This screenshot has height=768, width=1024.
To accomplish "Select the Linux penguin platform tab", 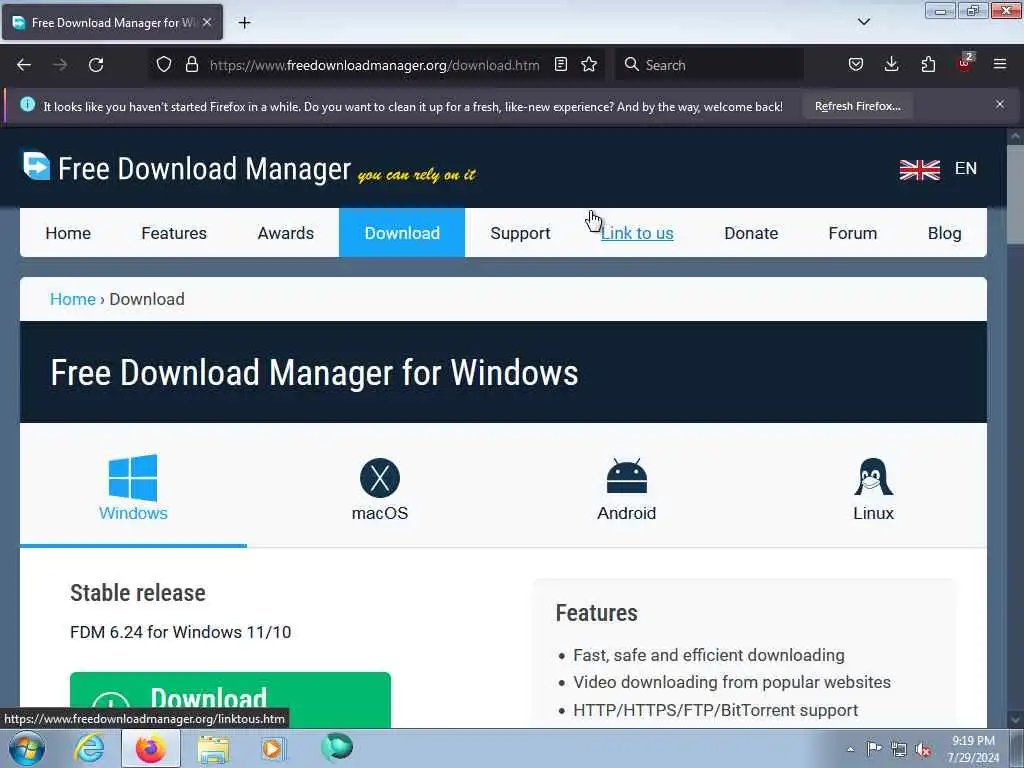I will (x=873, y=490).
